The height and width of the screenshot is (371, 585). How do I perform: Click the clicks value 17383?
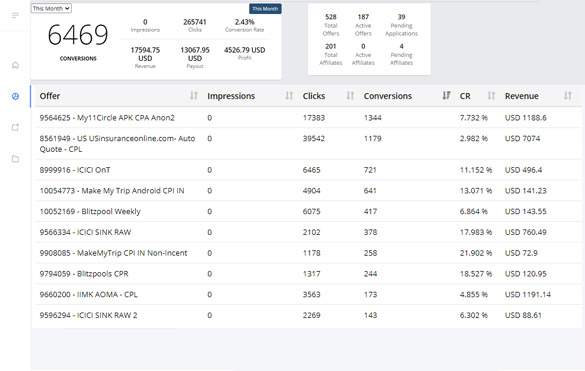[x=314, y=118]
